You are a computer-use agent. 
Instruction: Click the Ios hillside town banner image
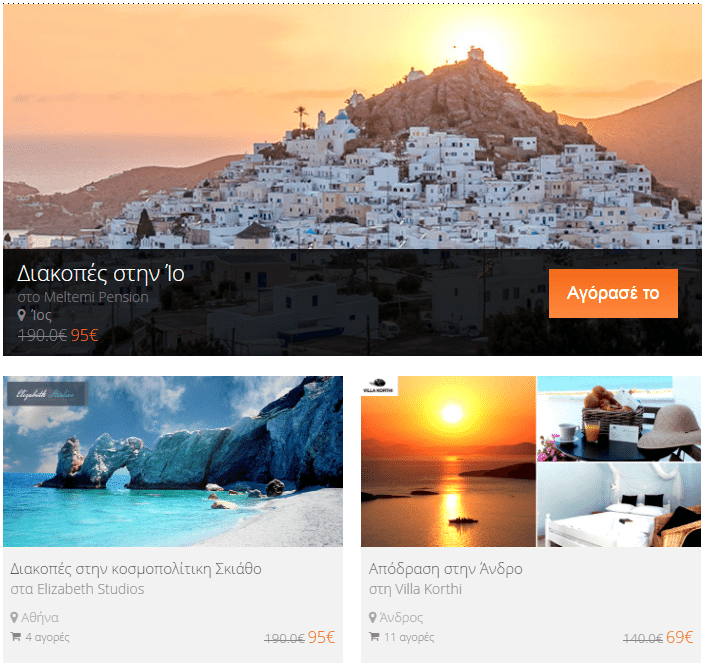(352, 127)
